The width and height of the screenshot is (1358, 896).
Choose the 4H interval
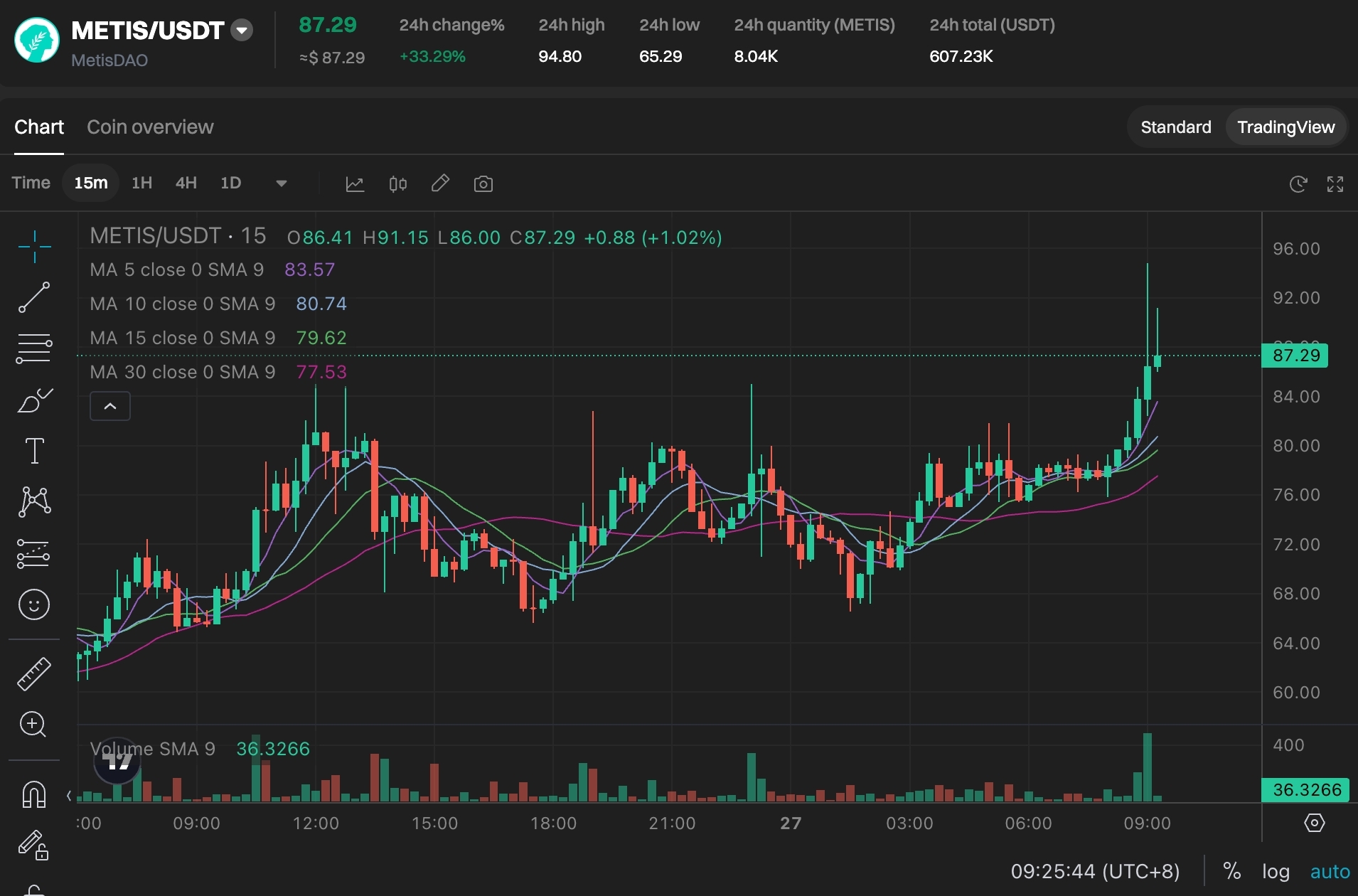[186, 183]
